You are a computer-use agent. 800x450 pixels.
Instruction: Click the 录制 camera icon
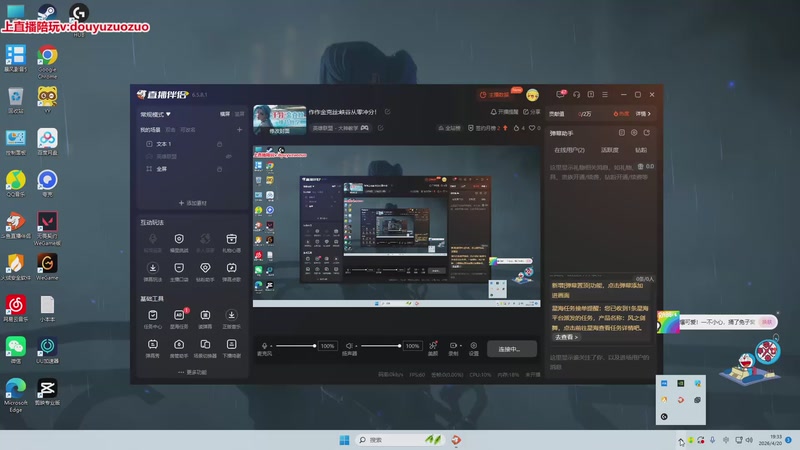453,346
